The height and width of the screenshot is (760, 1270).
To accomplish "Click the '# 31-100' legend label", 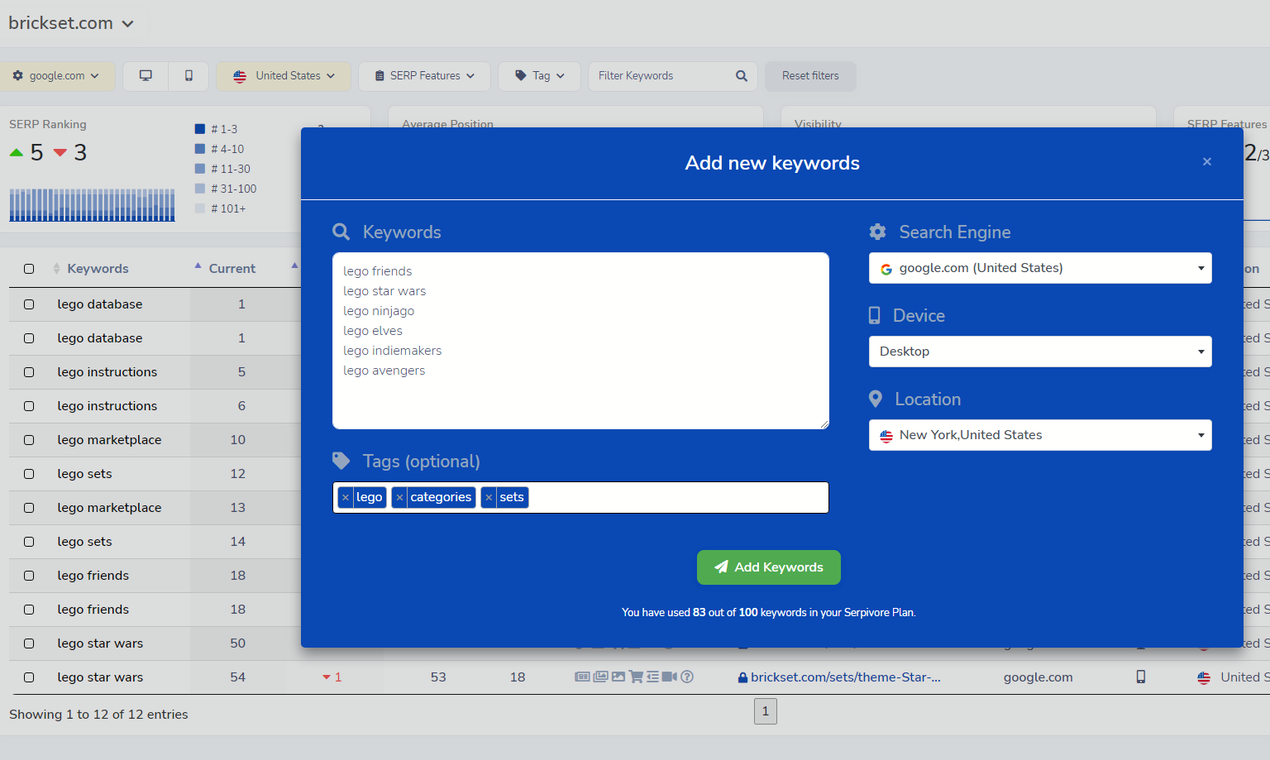I will point(233,189).
